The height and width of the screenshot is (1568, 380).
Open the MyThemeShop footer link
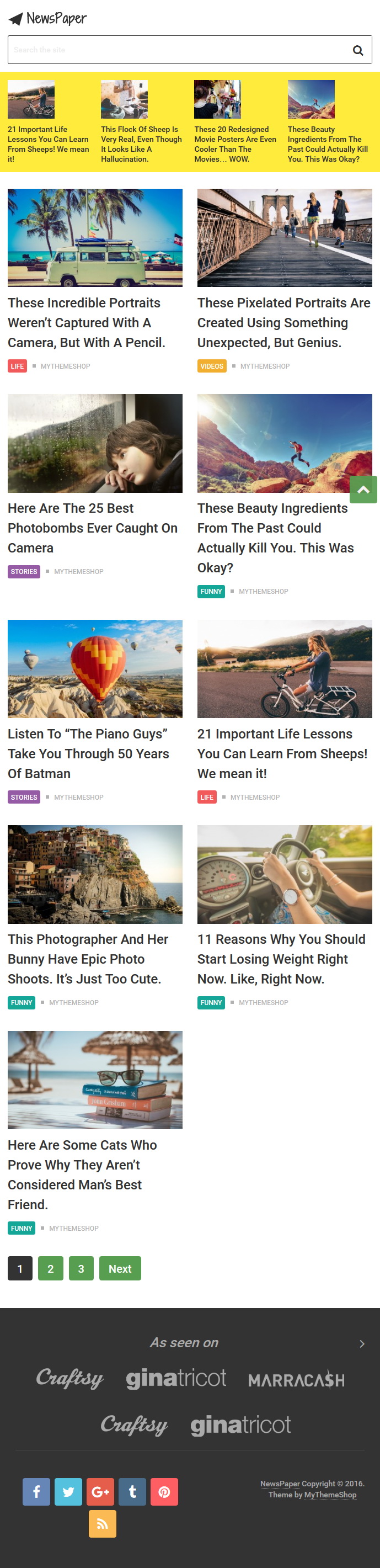tap(330, 1495)
